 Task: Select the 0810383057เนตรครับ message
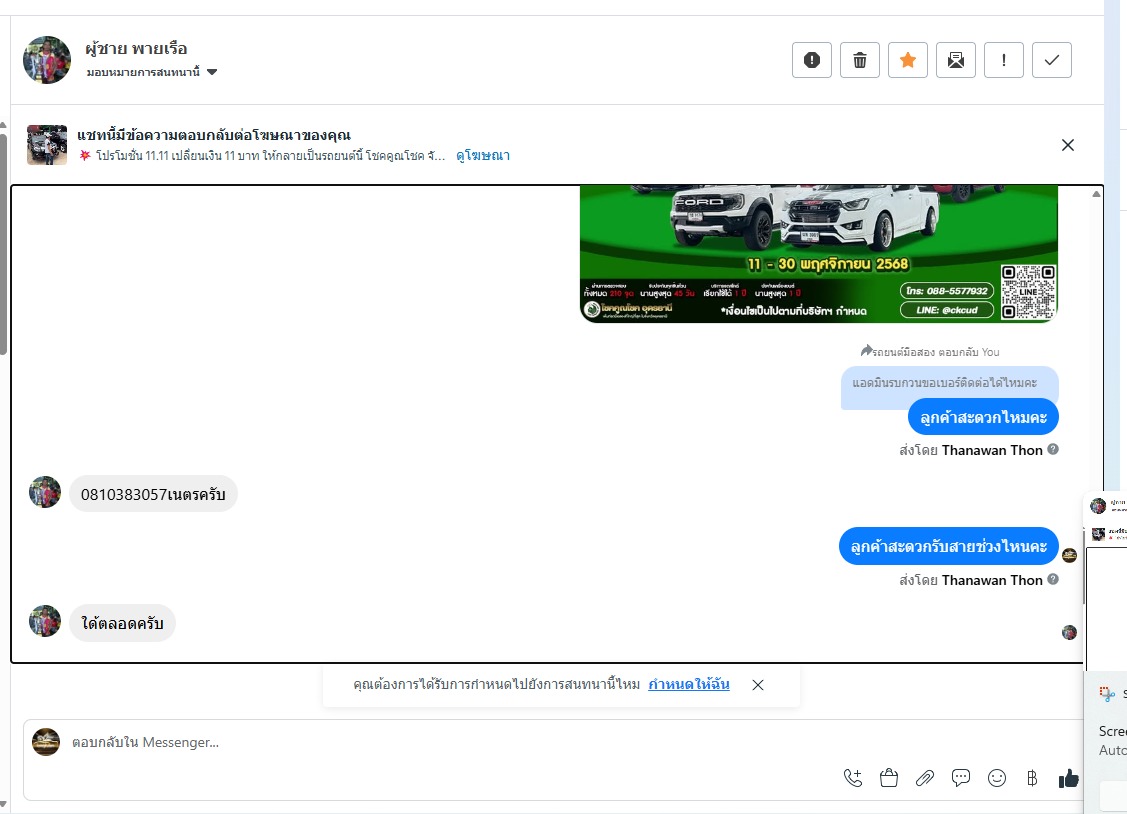[153, 494]
